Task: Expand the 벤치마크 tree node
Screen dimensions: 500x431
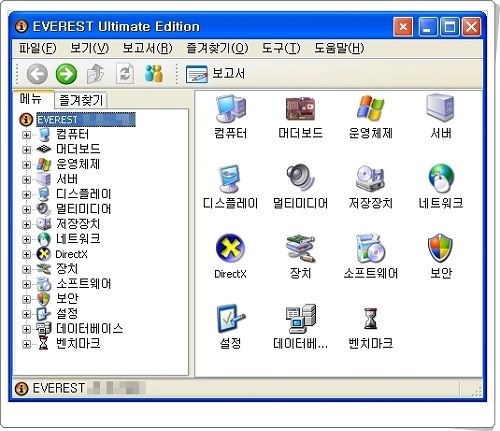Action: coord(26,344)
